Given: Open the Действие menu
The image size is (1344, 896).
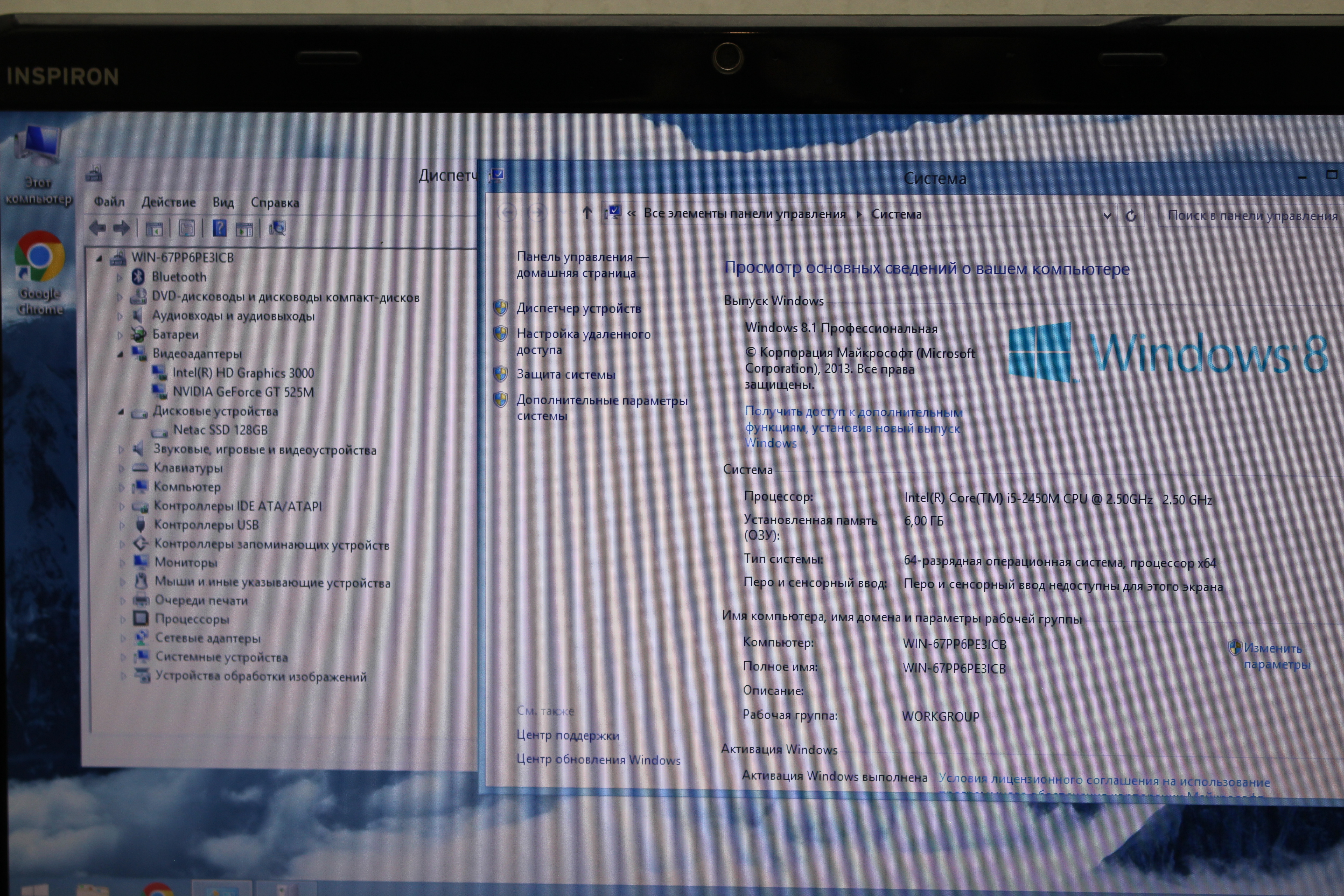Looking at the screenshot, I should click(x=168, y=202).
